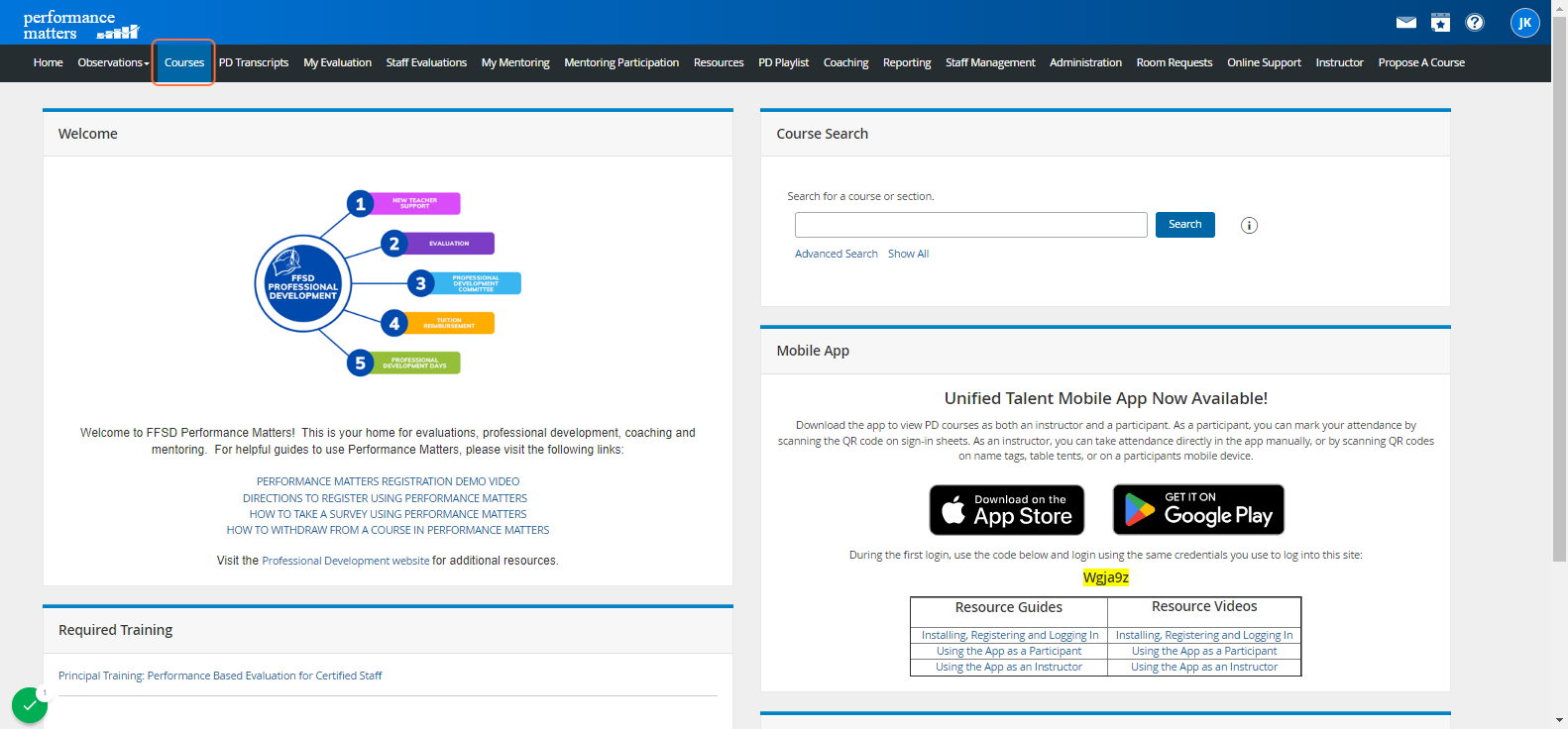This screenshot has width=1568, height=729.
Task: Click the Performance Matters logo
Action: tap(81, 26)
